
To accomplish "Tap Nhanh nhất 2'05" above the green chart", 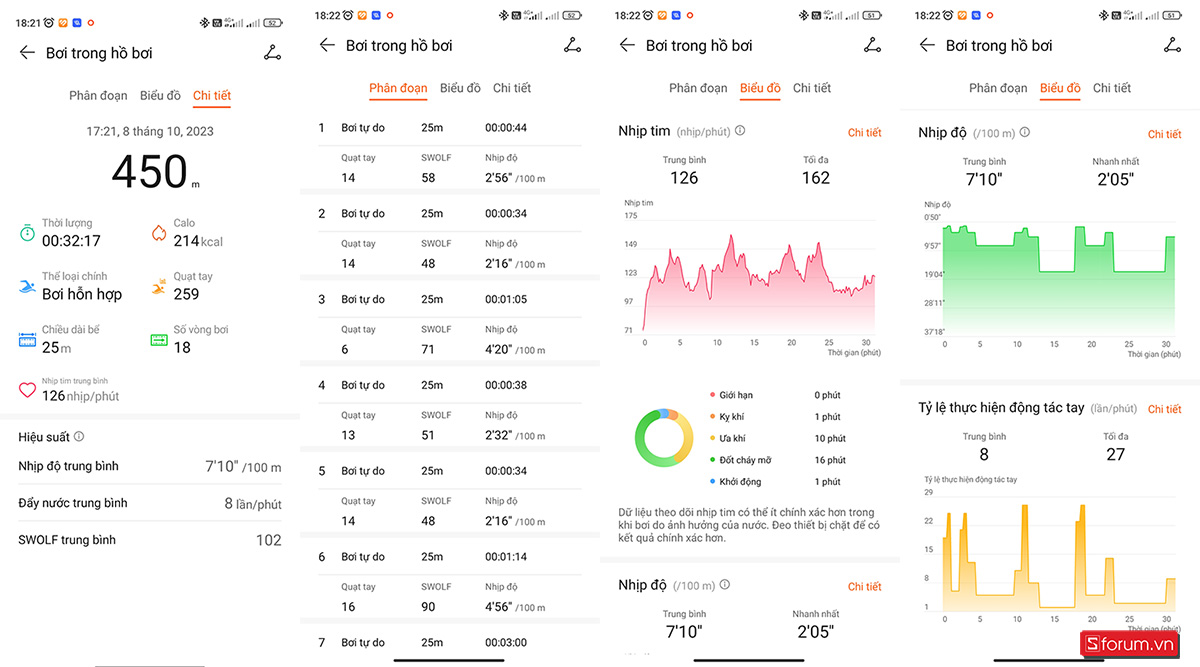I will click(1116, 180).
